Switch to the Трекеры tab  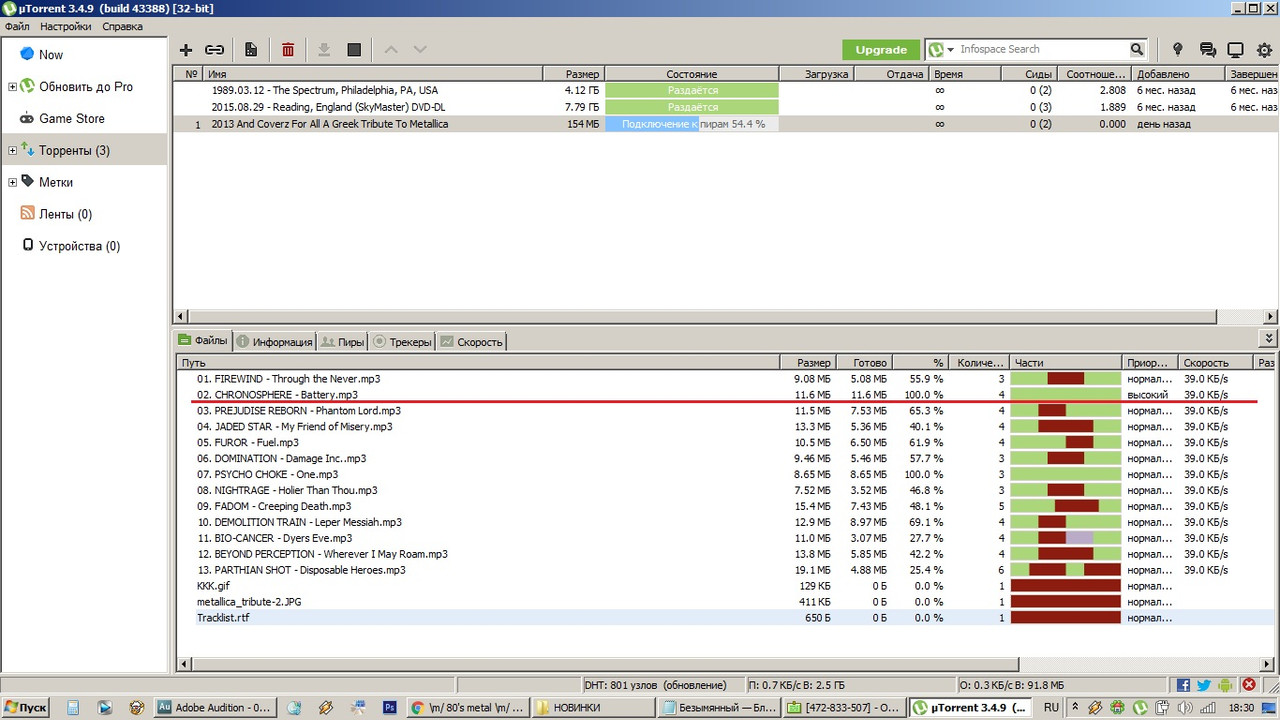point(402,342)
